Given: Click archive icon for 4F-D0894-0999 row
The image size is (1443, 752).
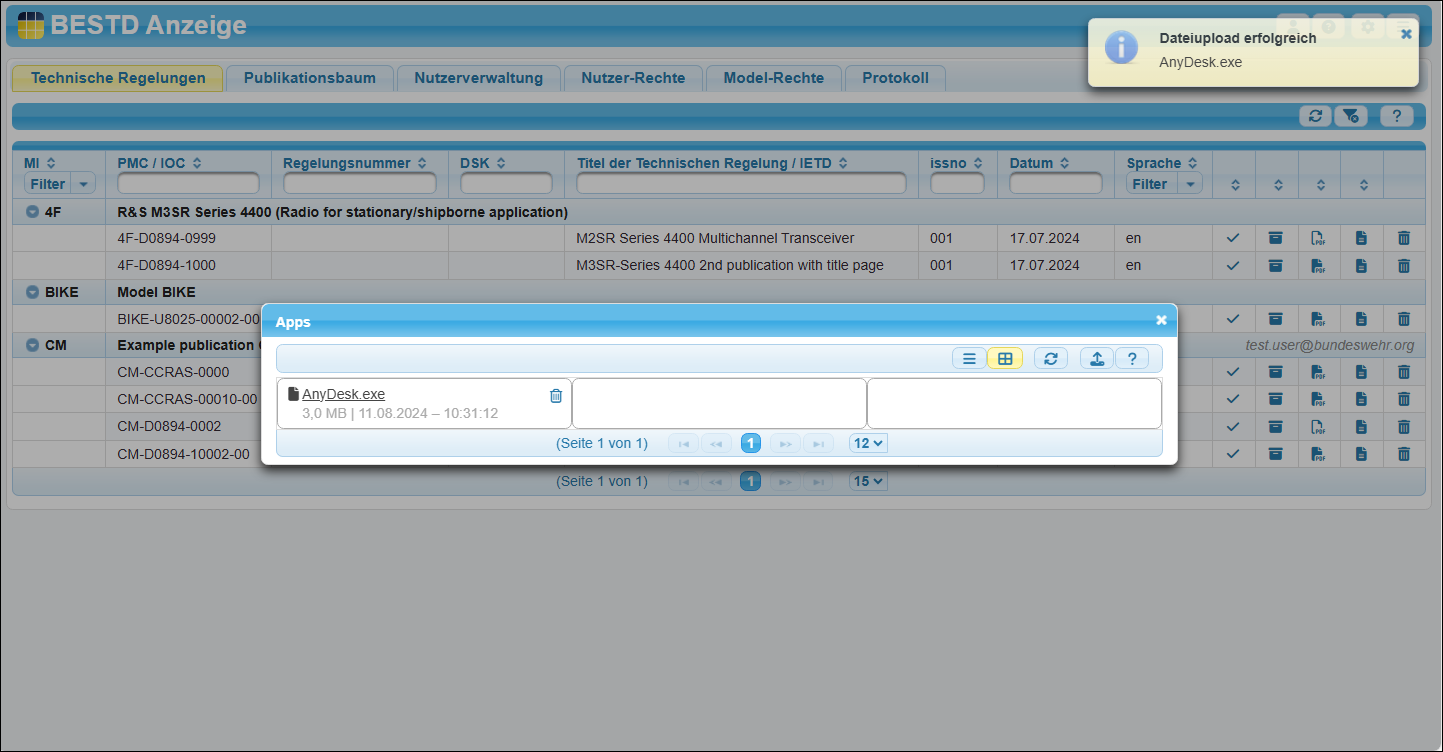Looking at the screenshot, I should click(x=1275, y=238).
